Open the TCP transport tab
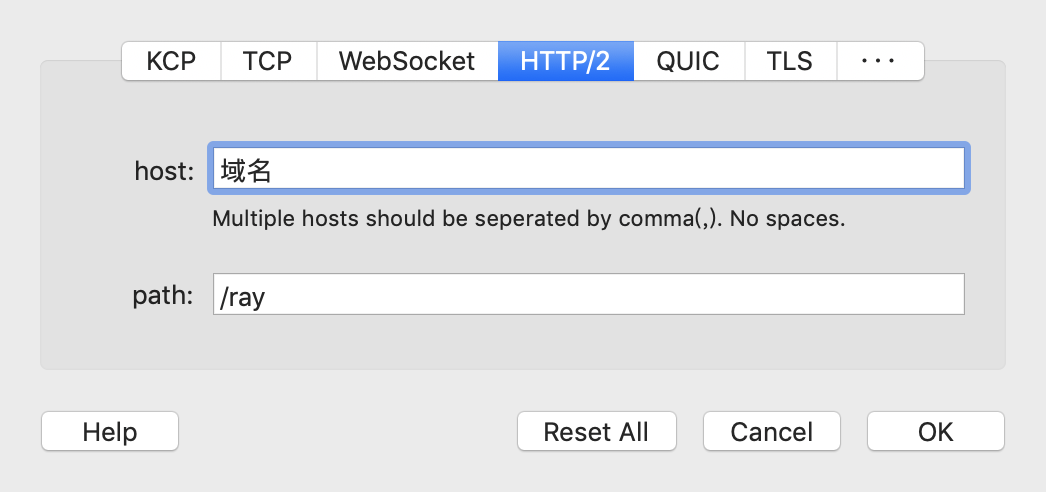1046x492 pixels. (x=268, y=61)
